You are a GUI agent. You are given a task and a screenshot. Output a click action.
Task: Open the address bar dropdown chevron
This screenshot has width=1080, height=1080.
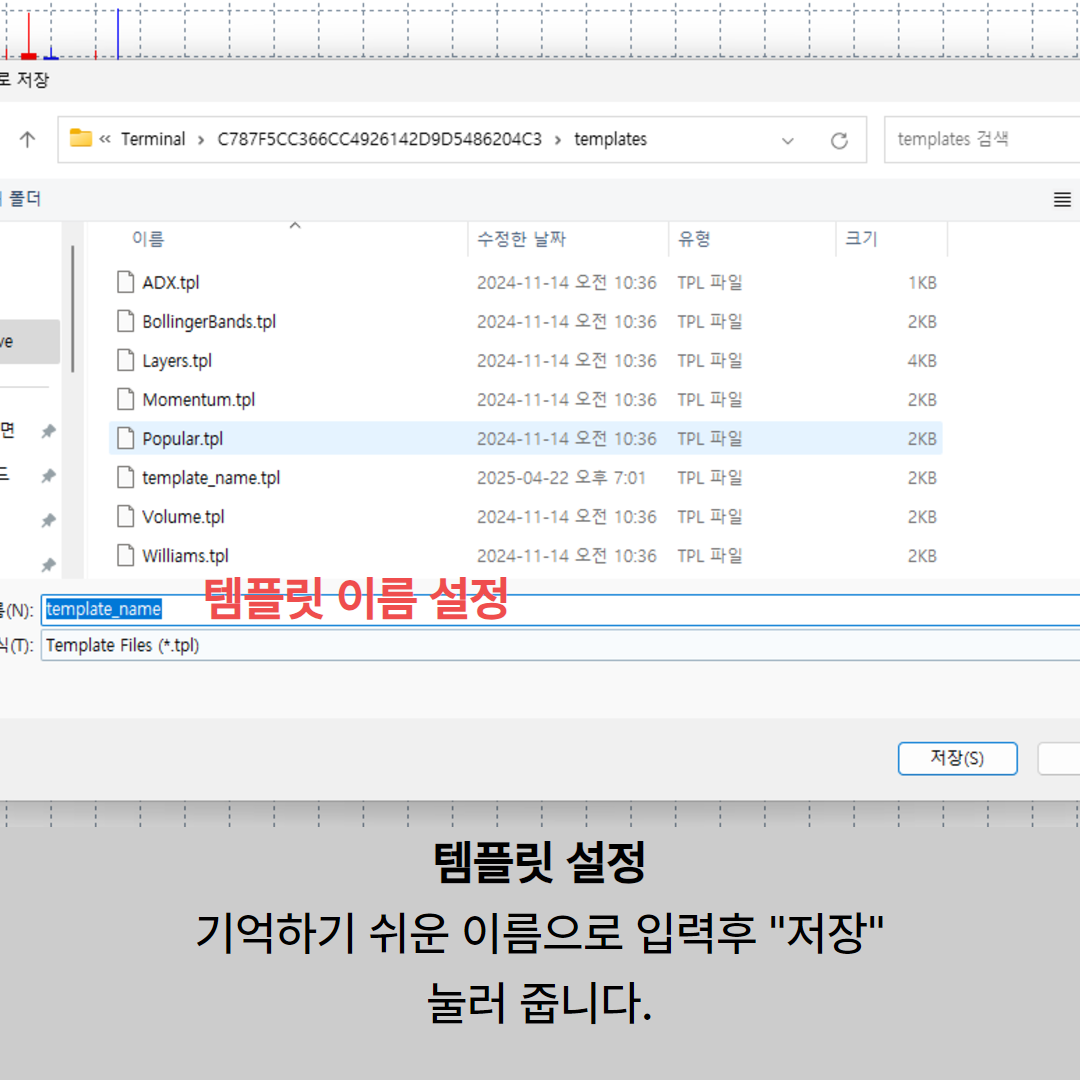point(788,139)
